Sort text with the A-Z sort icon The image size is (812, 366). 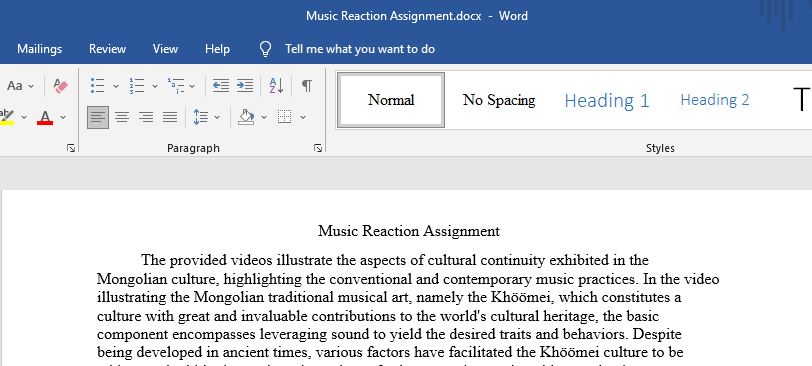pyautogui.click(x=276, y=85)
